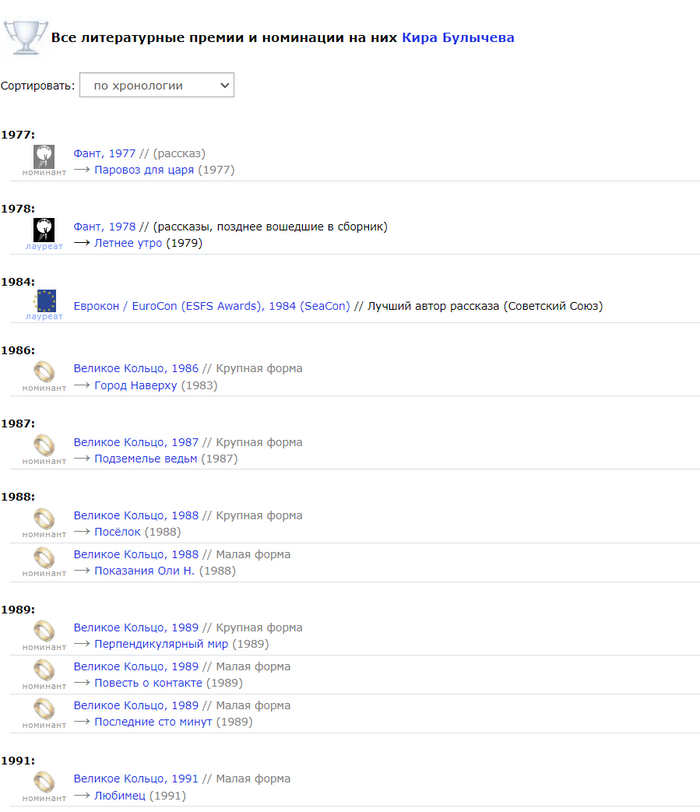Click the ring icon beside Любимец nomination
The height and width of the screenshot is (812, 700).
[x=44, y=782]
